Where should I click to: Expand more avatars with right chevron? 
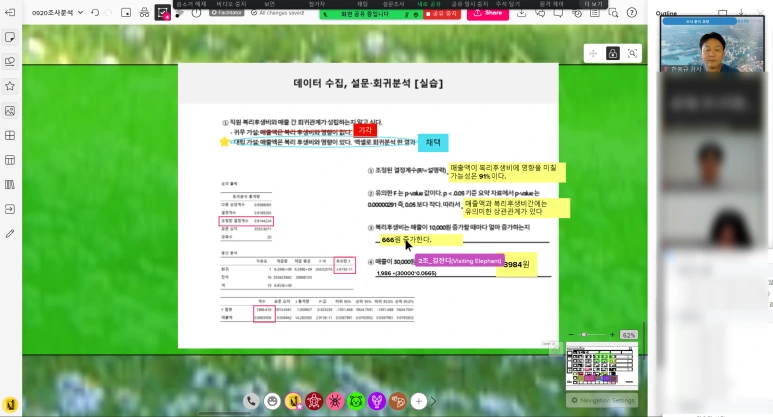tap(433, 401)
